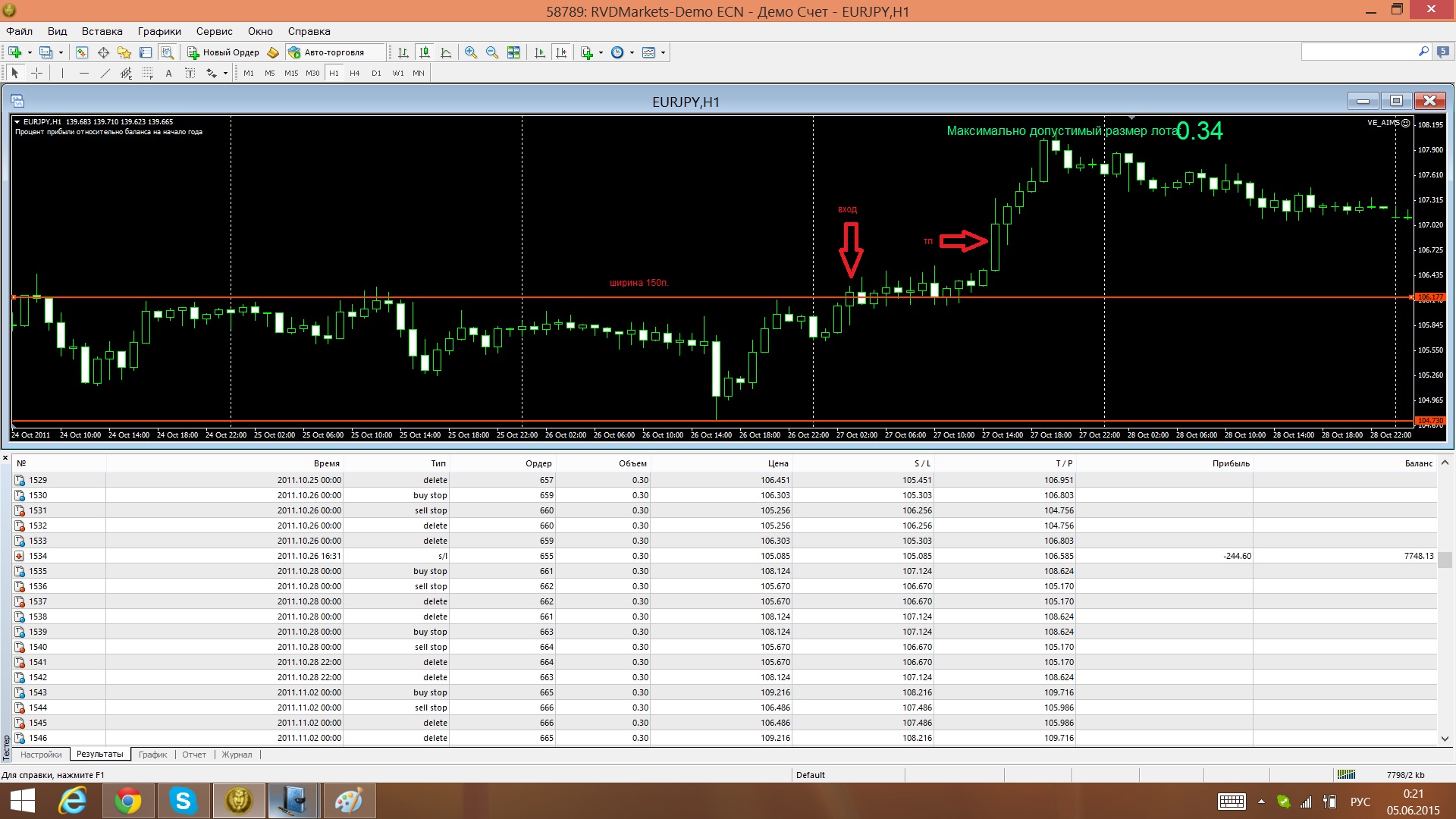Show the Market Watch panel
Viewport: 1456px width, 819px height.
pyautogui.click(x=82, y=52)
